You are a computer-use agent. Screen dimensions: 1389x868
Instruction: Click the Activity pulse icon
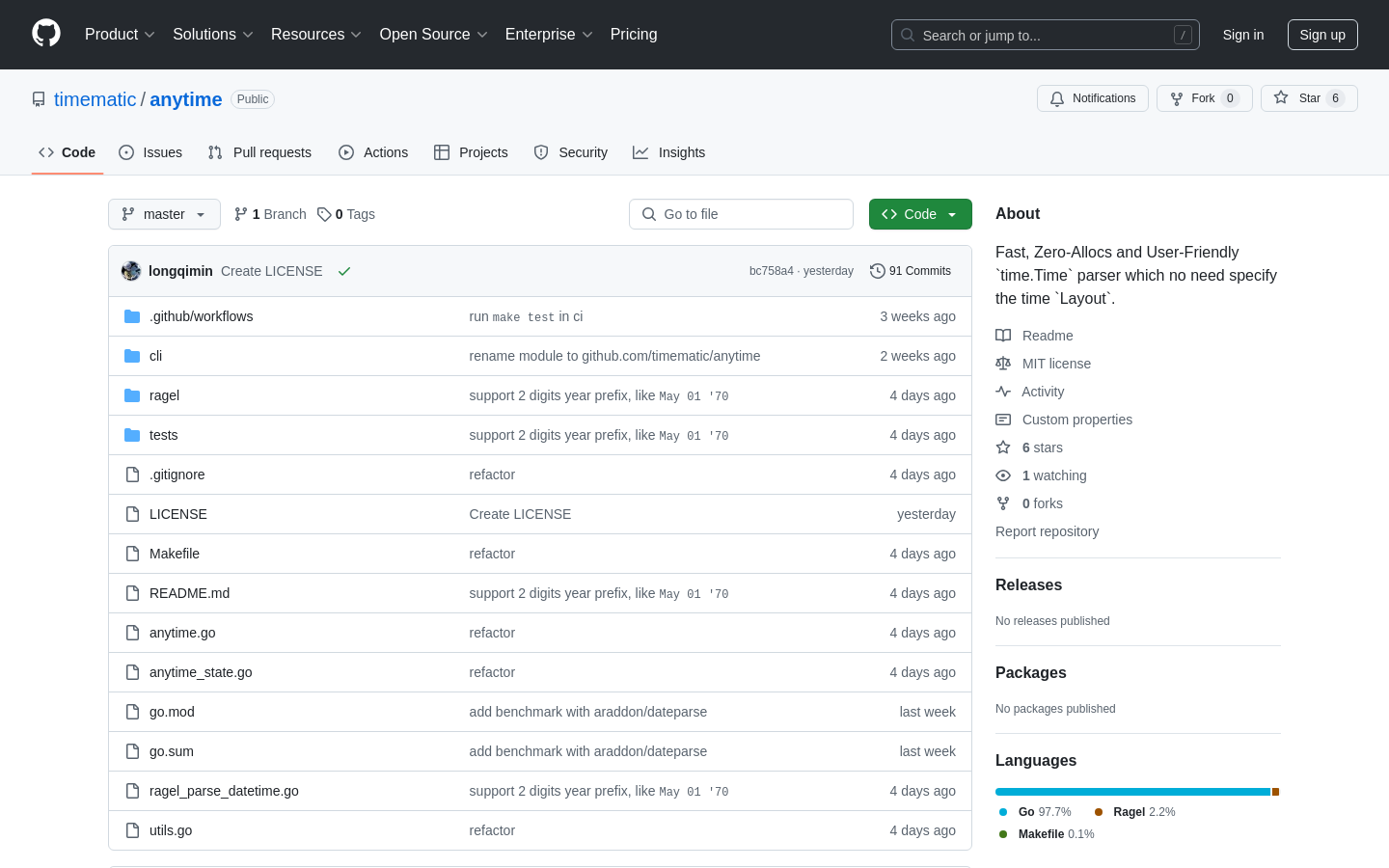pyautogui.click(x=1003, y=392)
